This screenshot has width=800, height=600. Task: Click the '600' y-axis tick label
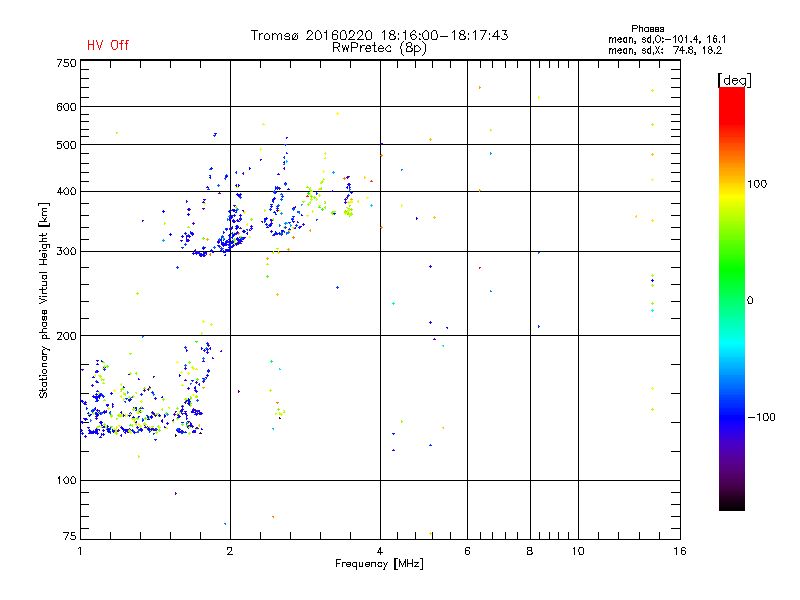click(x=66, y=107)
